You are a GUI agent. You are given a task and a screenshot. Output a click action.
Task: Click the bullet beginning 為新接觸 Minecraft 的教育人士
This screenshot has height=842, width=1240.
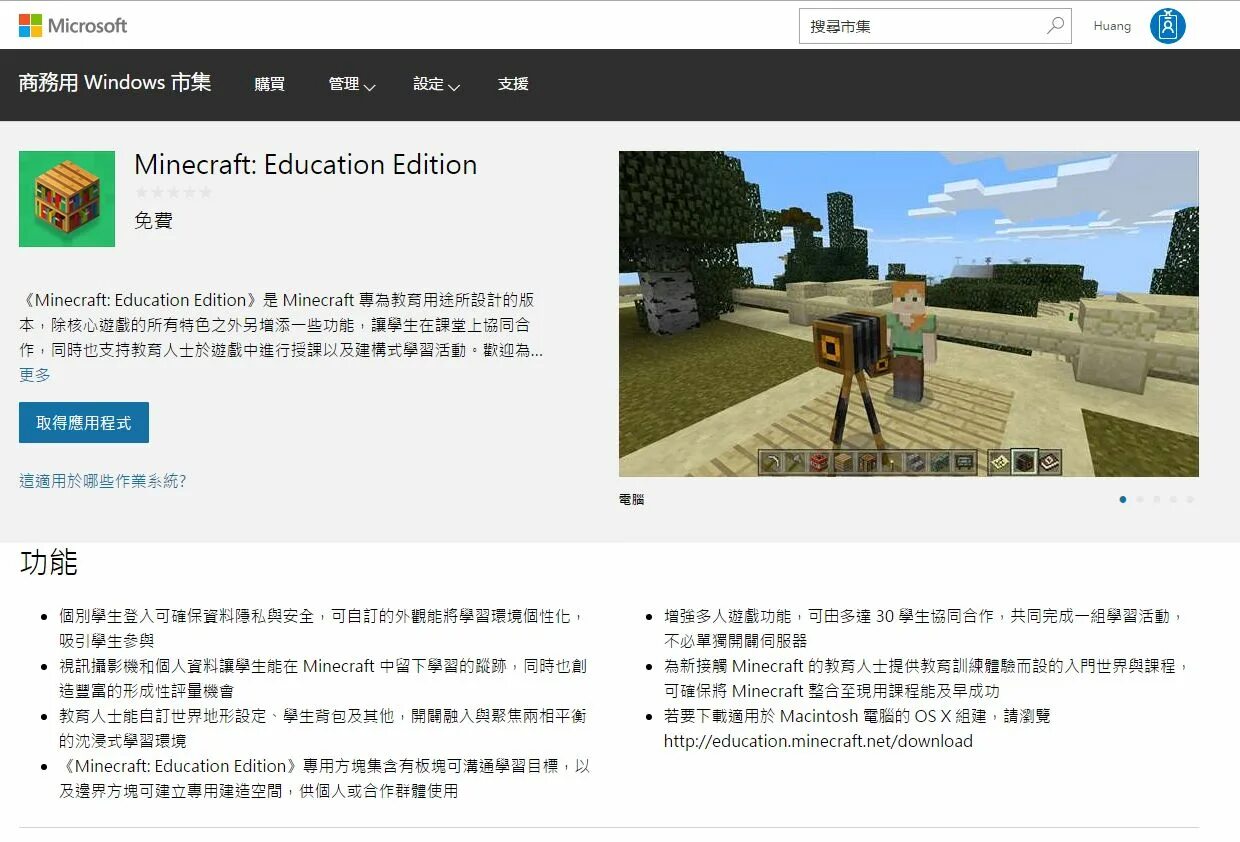point(926,678)
